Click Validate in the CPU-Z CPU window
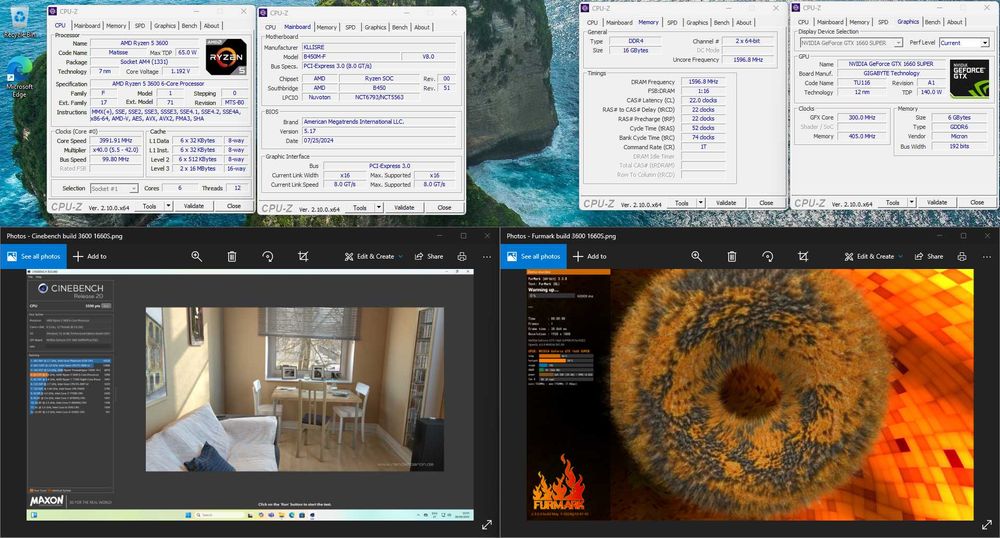This screenshot has width=1000, height=538. [194, 206]
